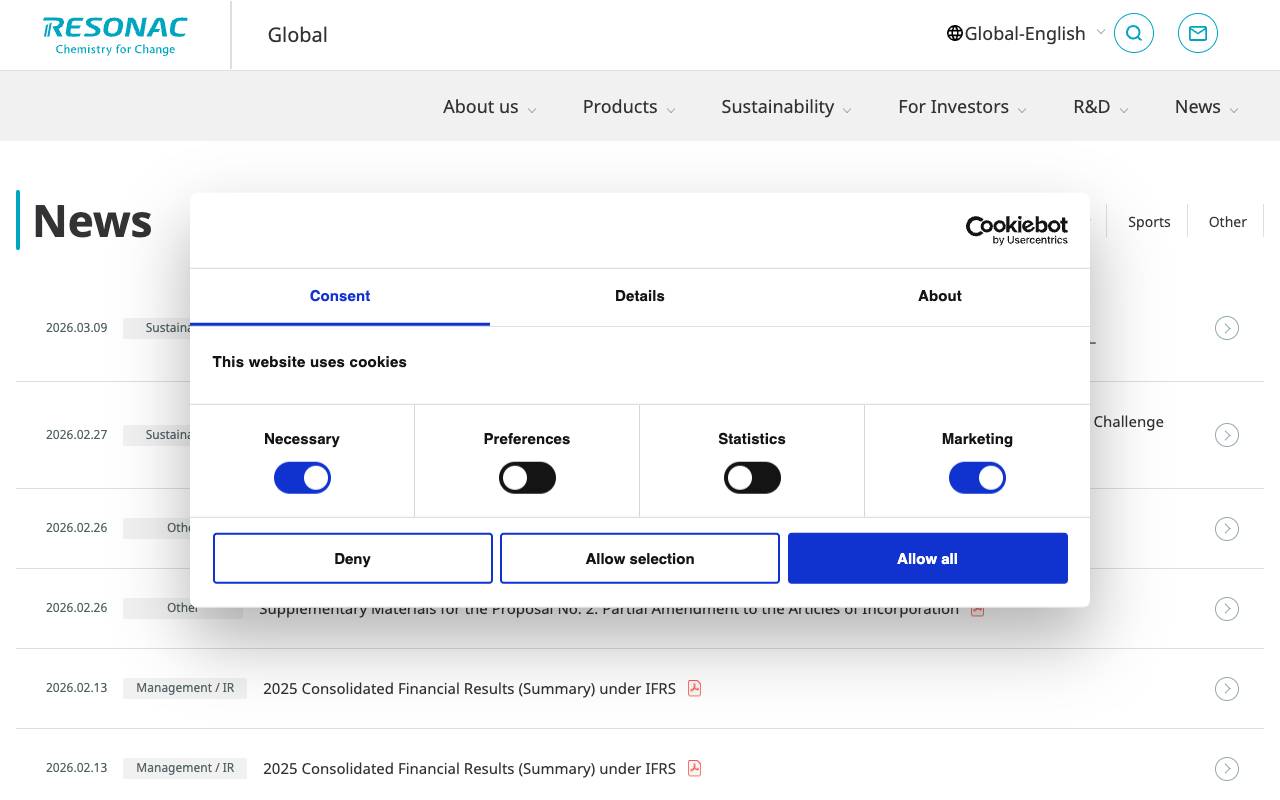
Task: Click the Resonac logo
Action: pyautogui.click(x=114, y=34)
